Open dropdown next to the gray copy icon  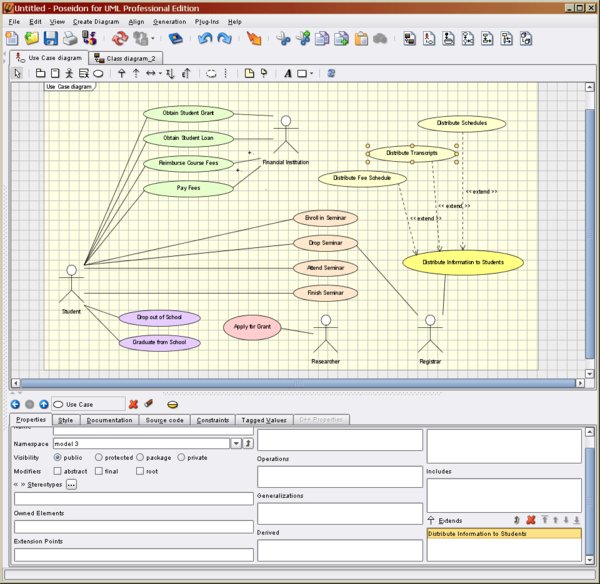tap(153, 38)
